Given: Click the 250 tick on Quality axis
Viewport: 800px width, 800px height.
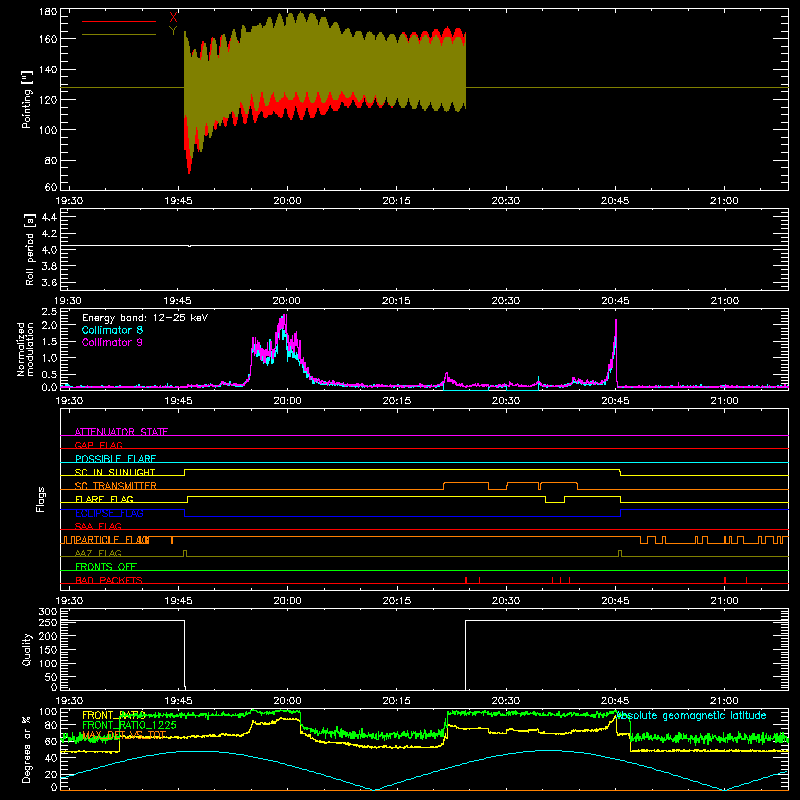Looking at the screenshot, I should [48, 623].
